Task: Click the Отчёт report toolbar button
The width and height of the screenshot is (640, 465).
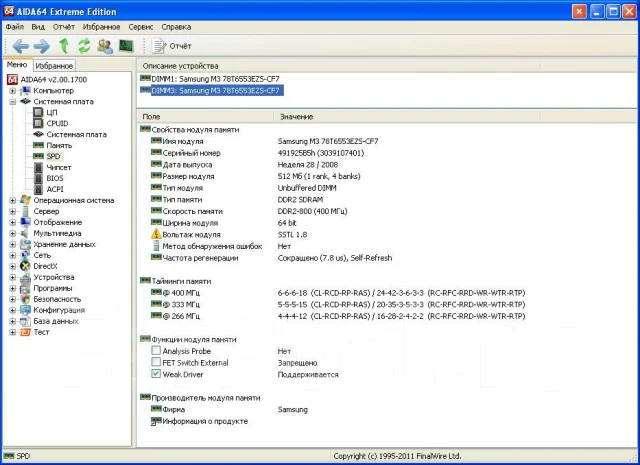Action: 171,46
